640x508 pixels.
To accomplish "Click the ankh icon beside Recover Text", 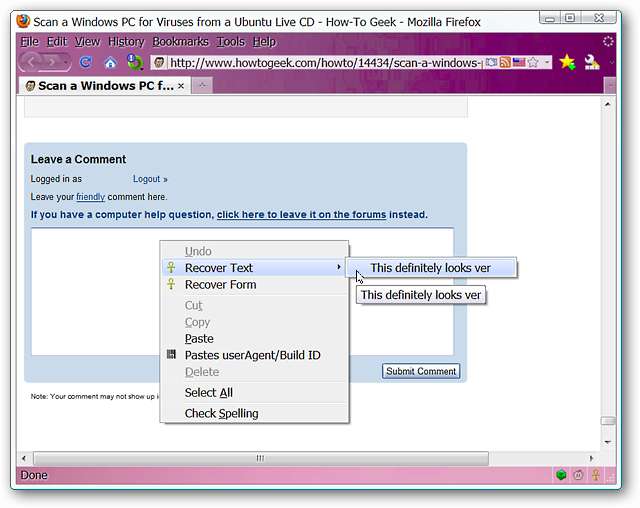I will coord(171,267).
